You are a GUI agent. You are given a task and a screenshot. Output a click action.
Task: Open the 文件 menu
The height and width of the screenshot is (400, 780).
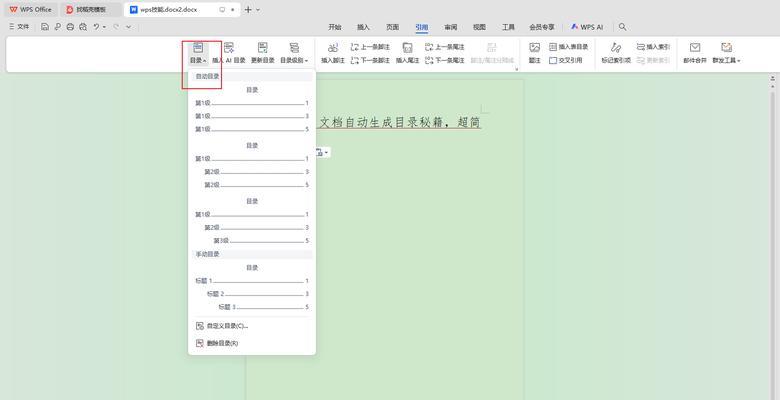tap(19, 27)
